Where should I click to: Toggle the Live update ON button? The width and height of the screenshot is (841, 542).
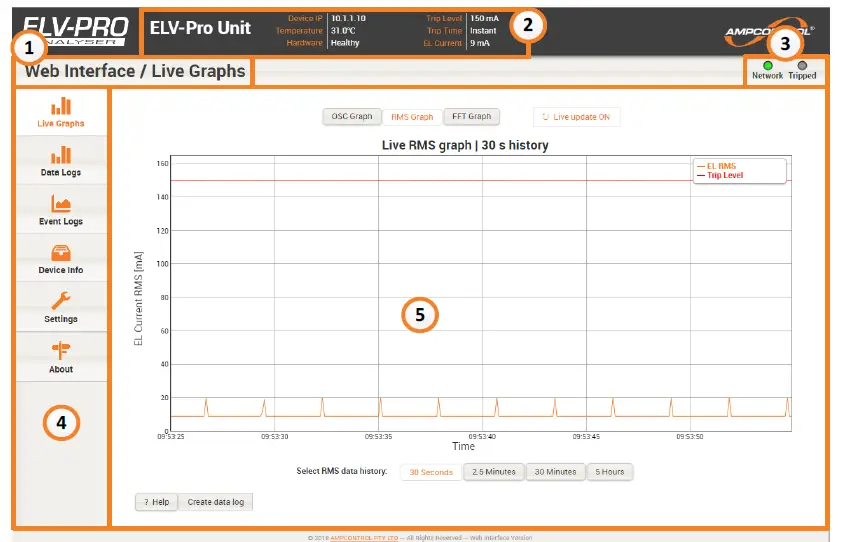coord(576,117)
